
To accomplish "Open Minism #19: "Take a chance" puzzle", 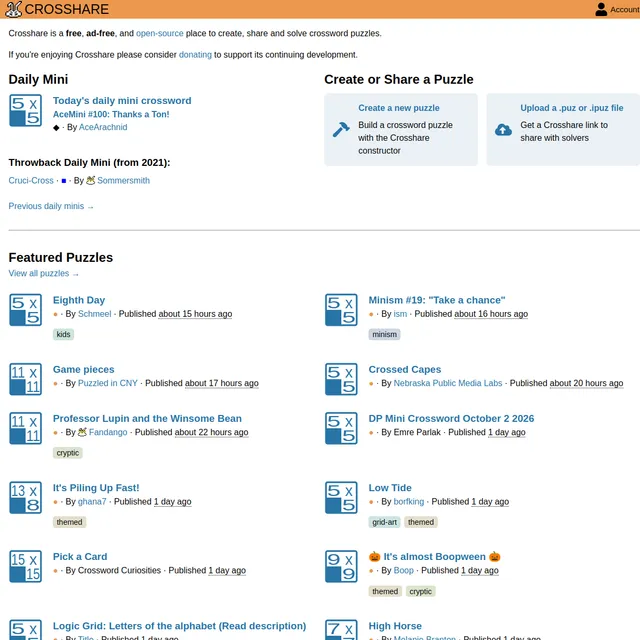I will click(x=437, y=300).
